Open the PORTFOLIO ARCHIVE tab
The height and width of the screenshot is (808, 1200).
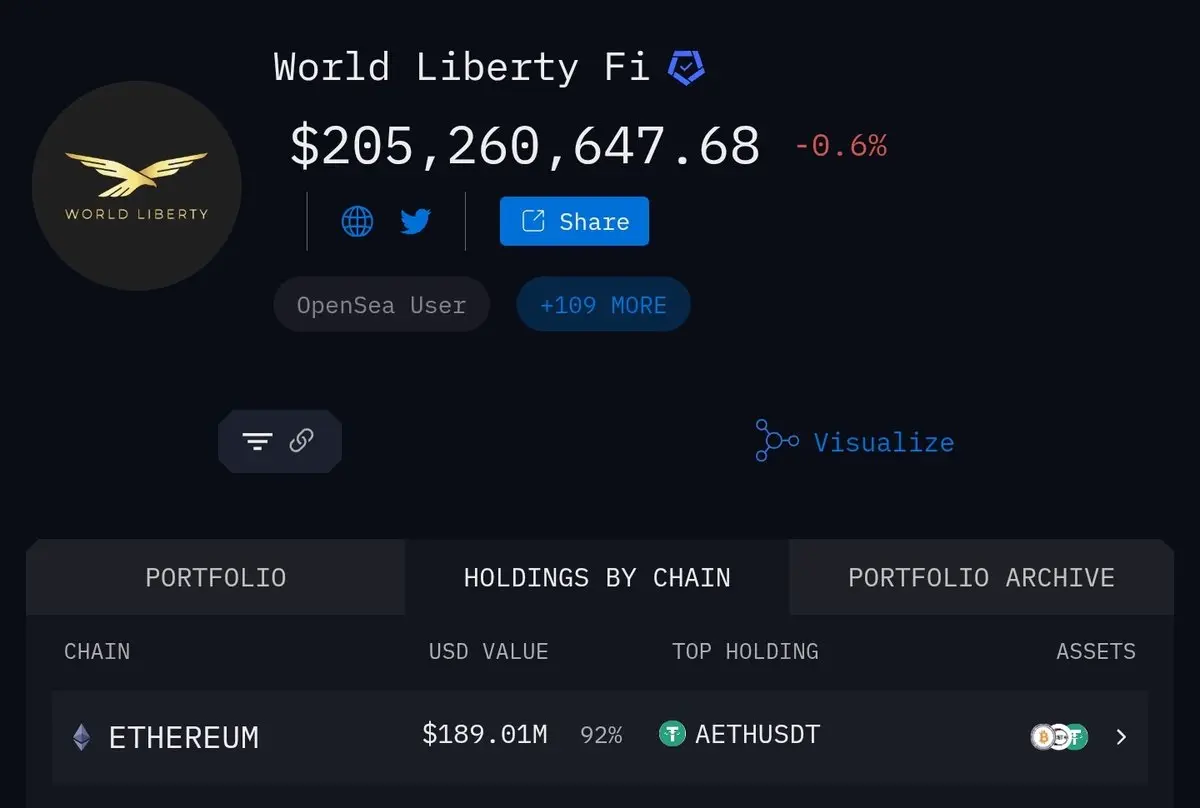coord(981,577)
